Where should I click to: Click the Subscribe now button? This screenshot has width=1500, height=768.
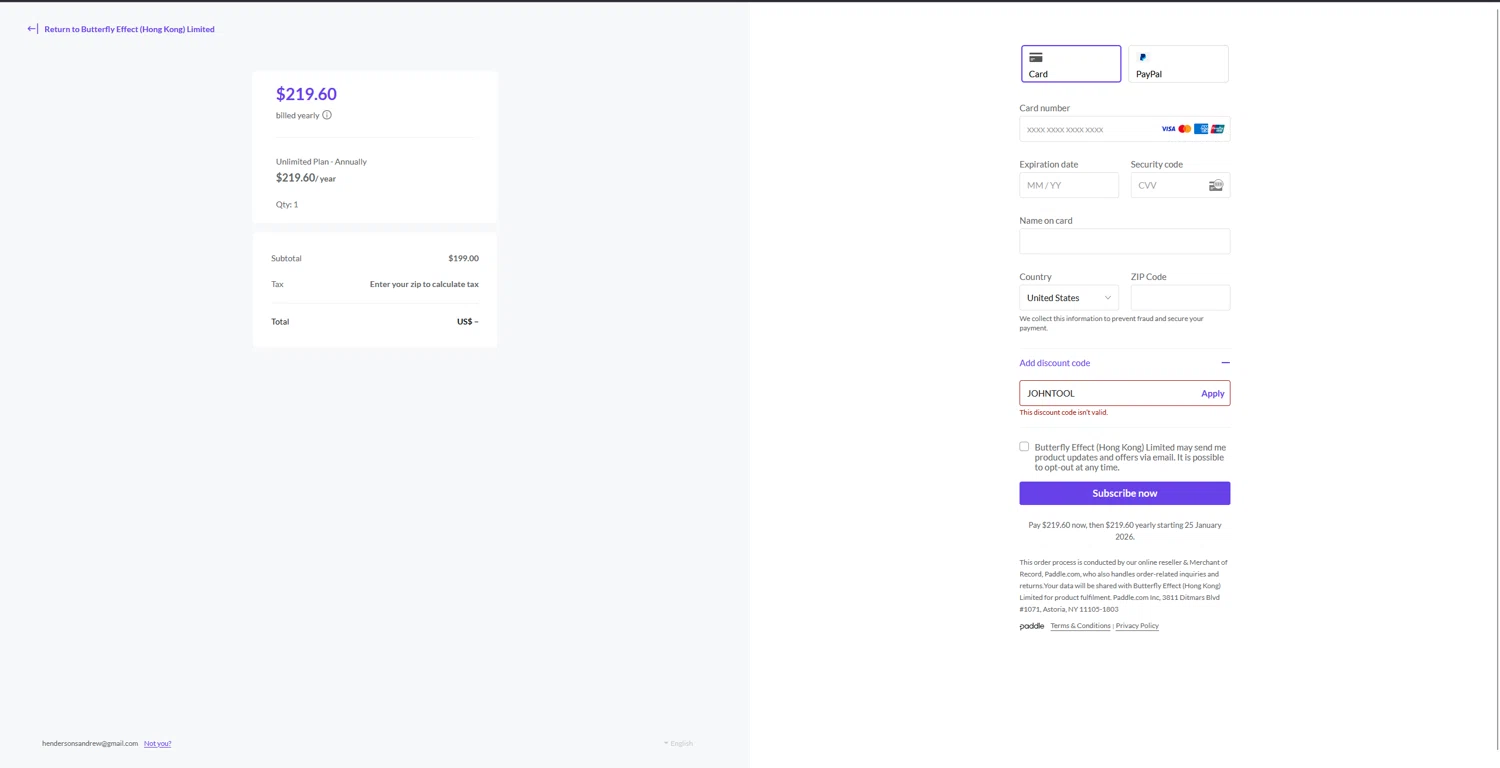[x=1125, y=493]
